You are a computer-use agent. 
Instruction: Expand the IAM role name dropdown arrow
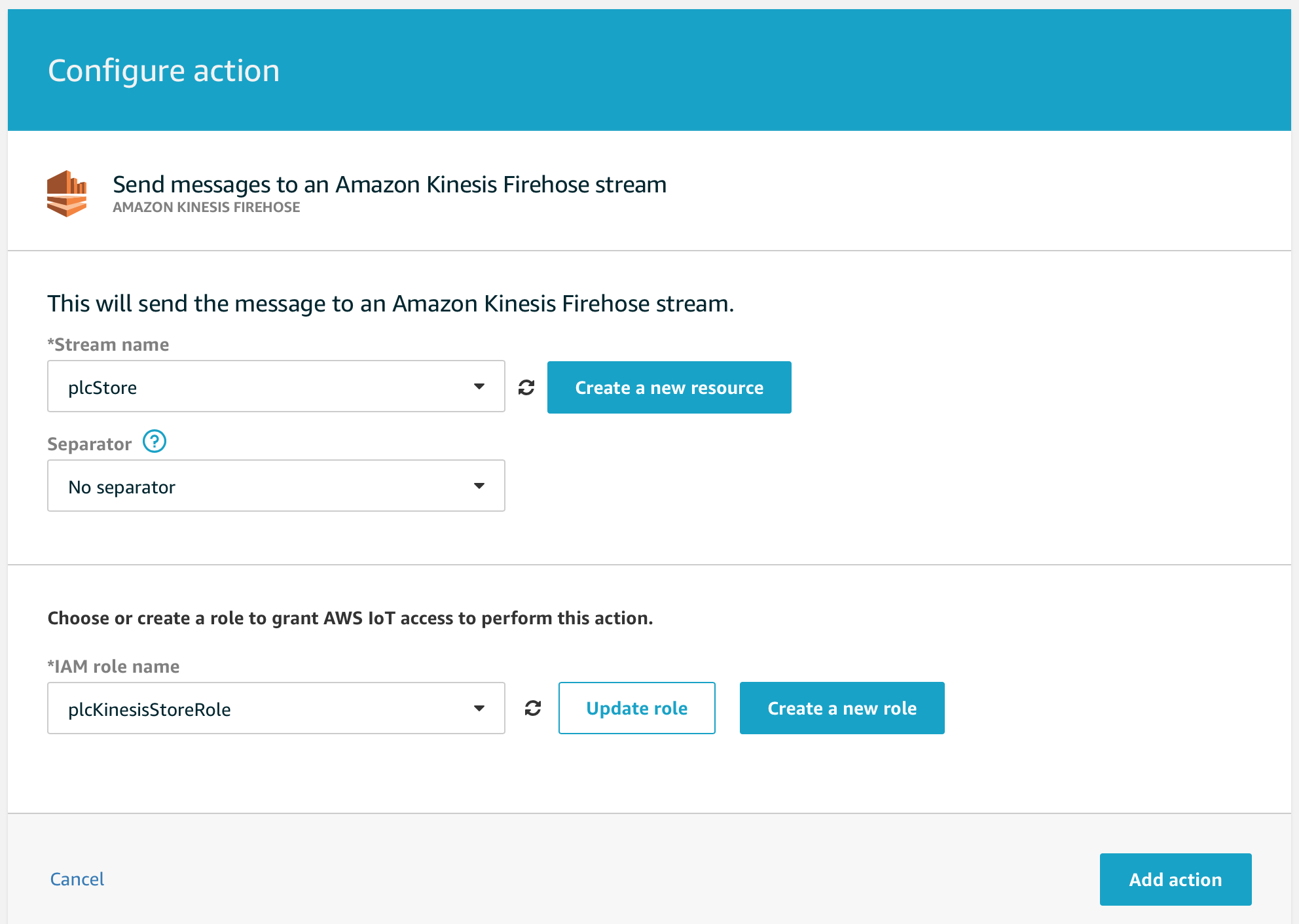tap(479, 709)
